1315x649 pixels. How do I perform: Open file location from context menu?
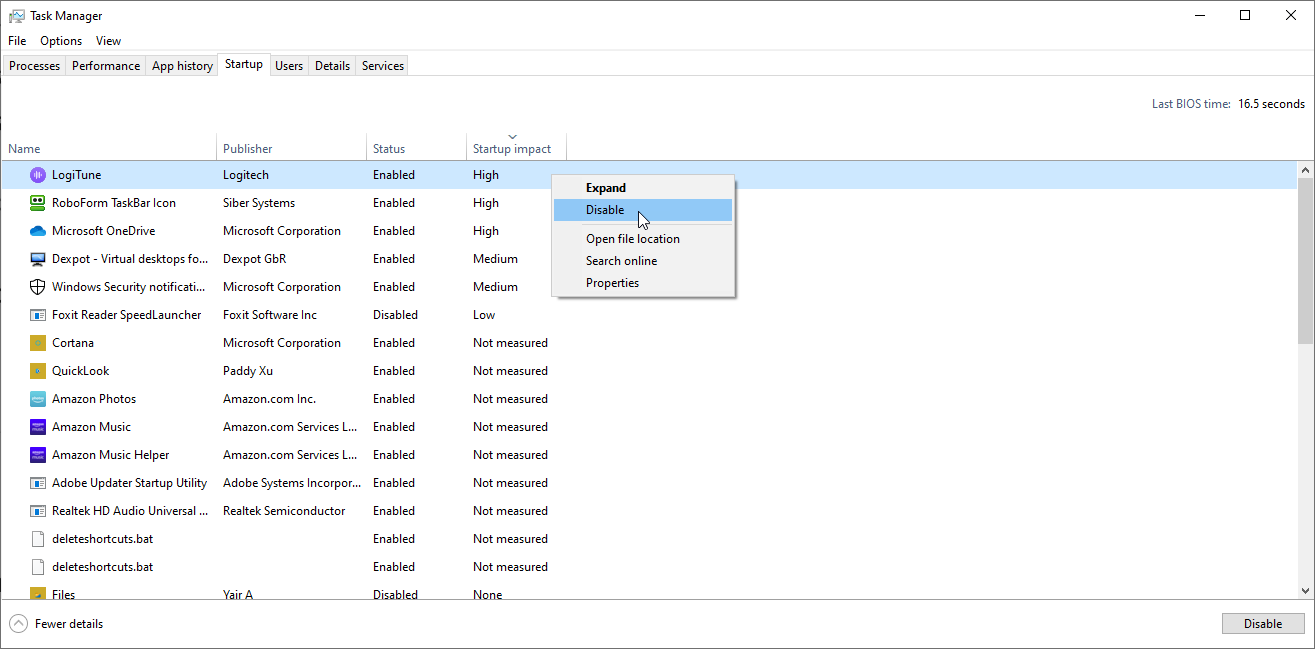633,239
